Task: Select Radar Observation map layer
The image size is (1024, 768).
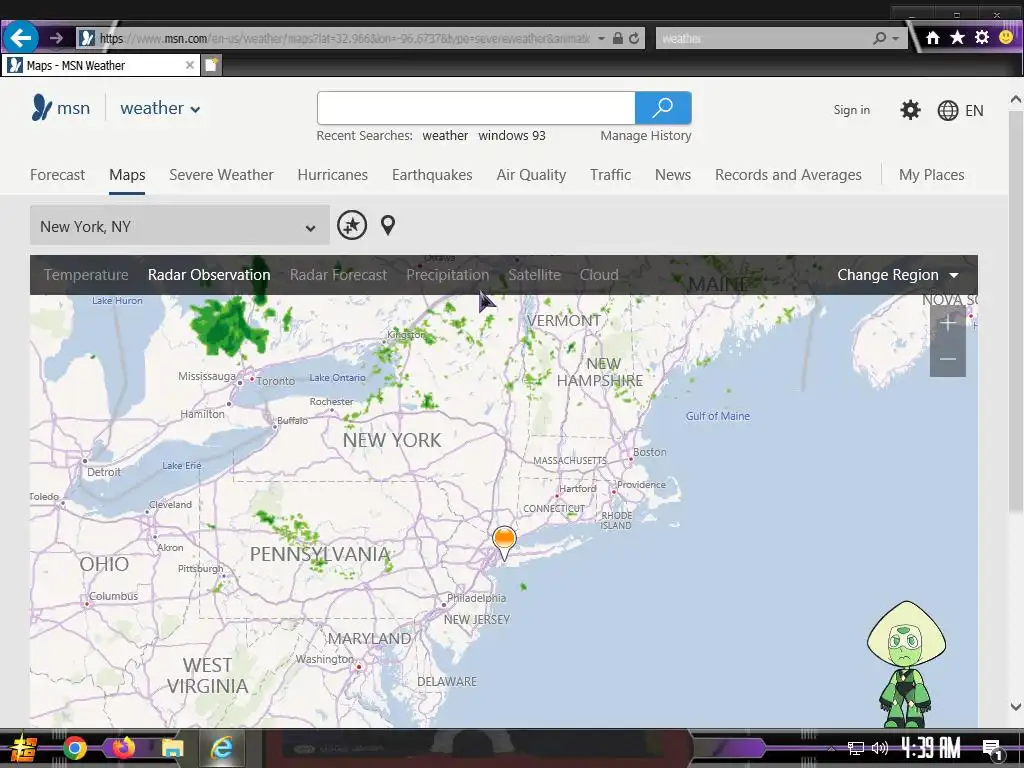Action: pos(209,275)
